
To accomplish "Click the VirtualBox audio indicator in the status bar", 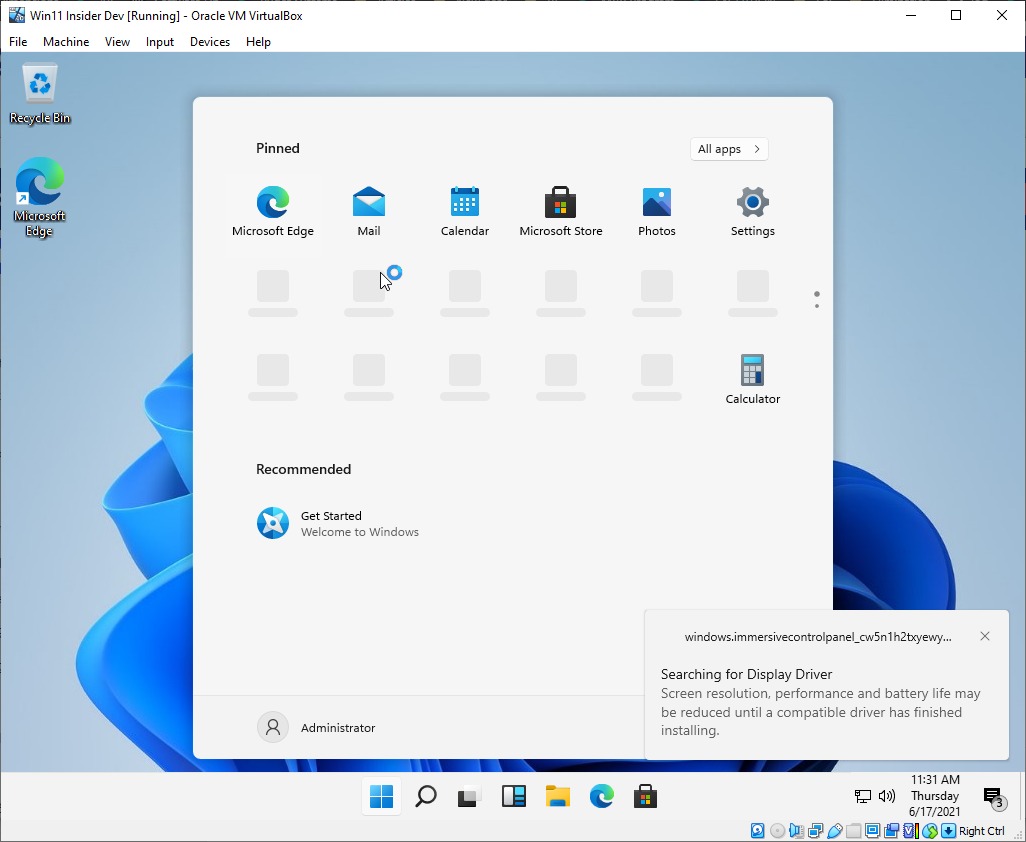I will [796, 831].
